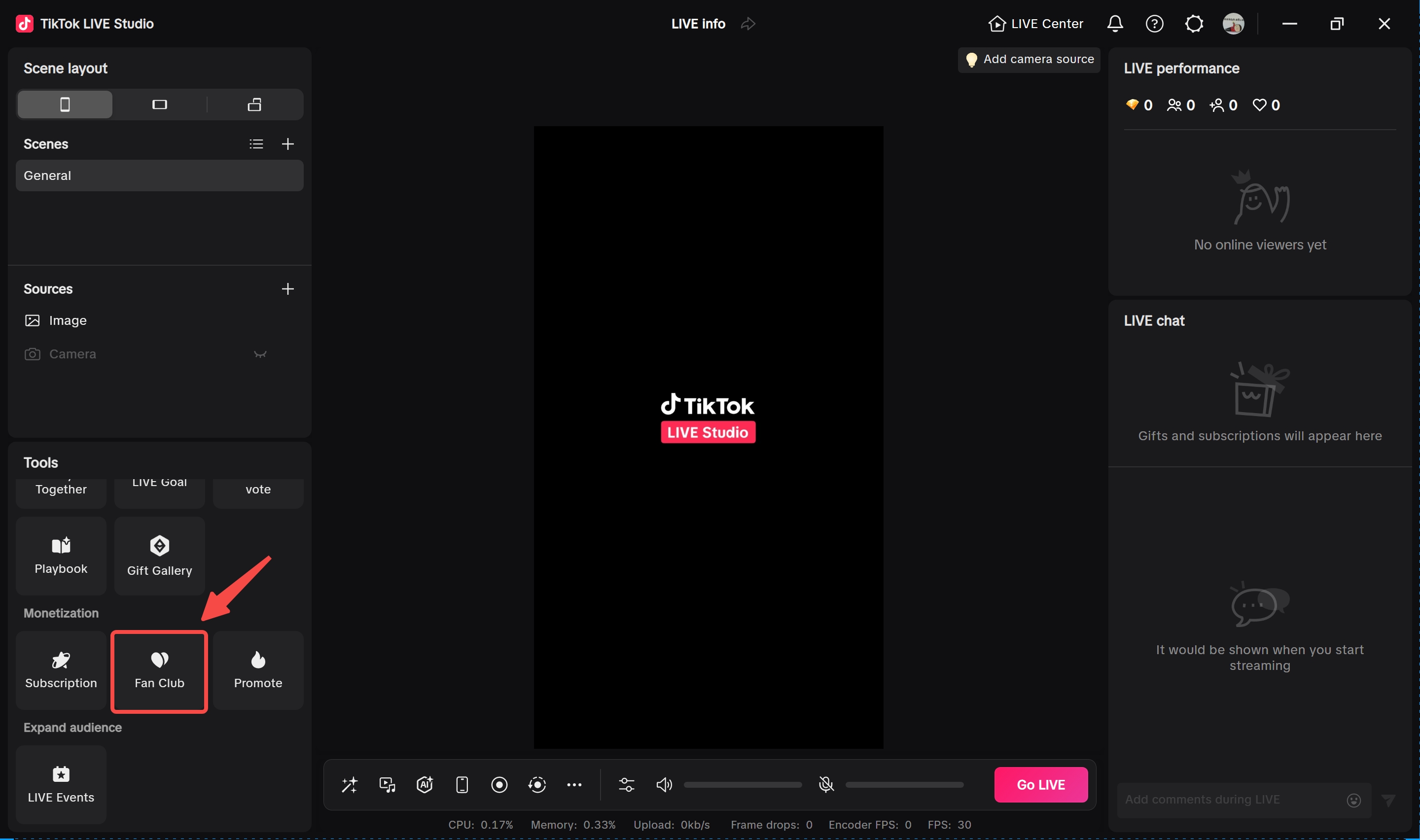Click the Go LIVE button
The width and height of the screenshot is (1420, 840).
1041,784
